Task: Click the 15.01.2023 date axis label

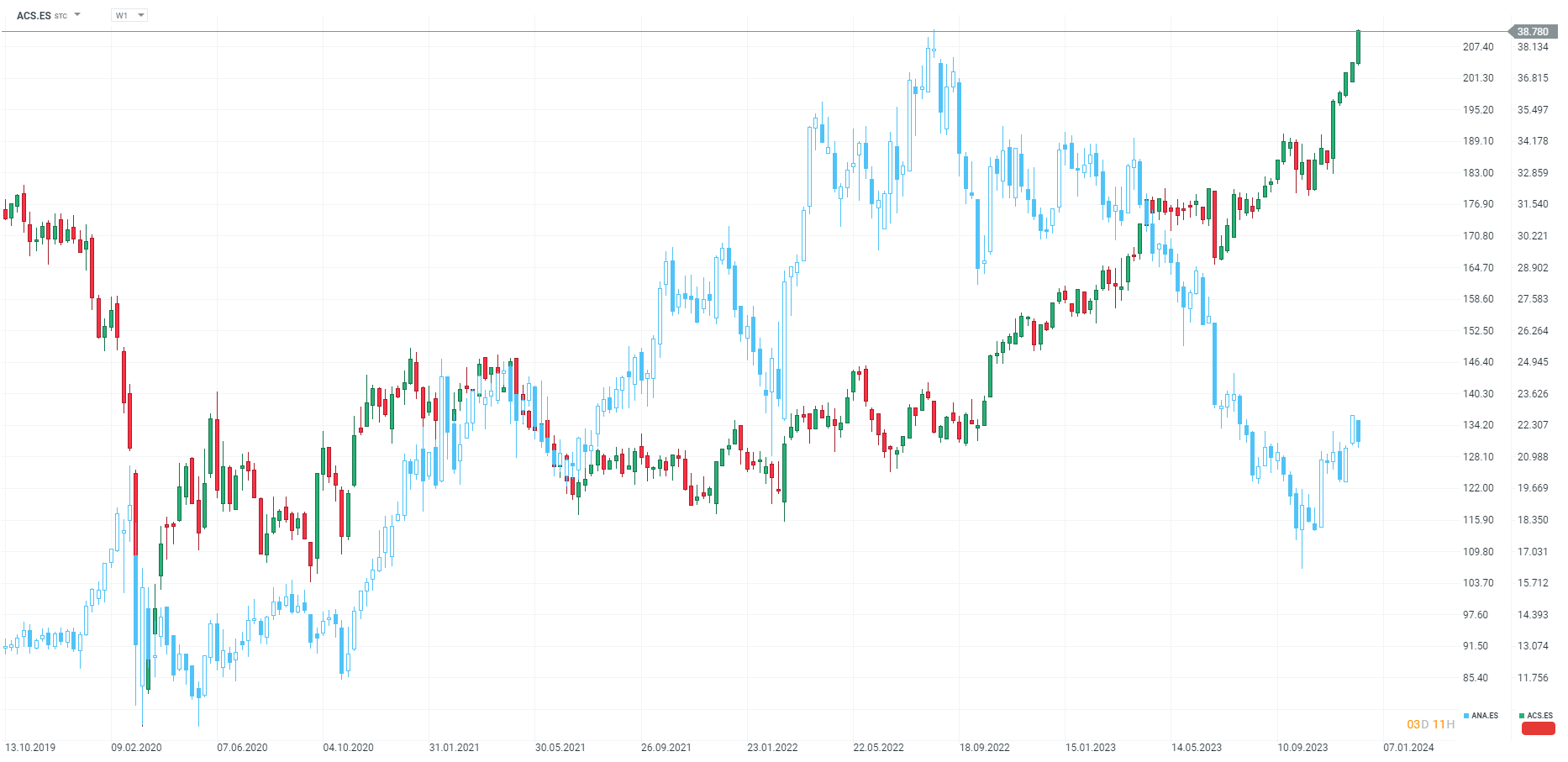Action: point(1090,747)
